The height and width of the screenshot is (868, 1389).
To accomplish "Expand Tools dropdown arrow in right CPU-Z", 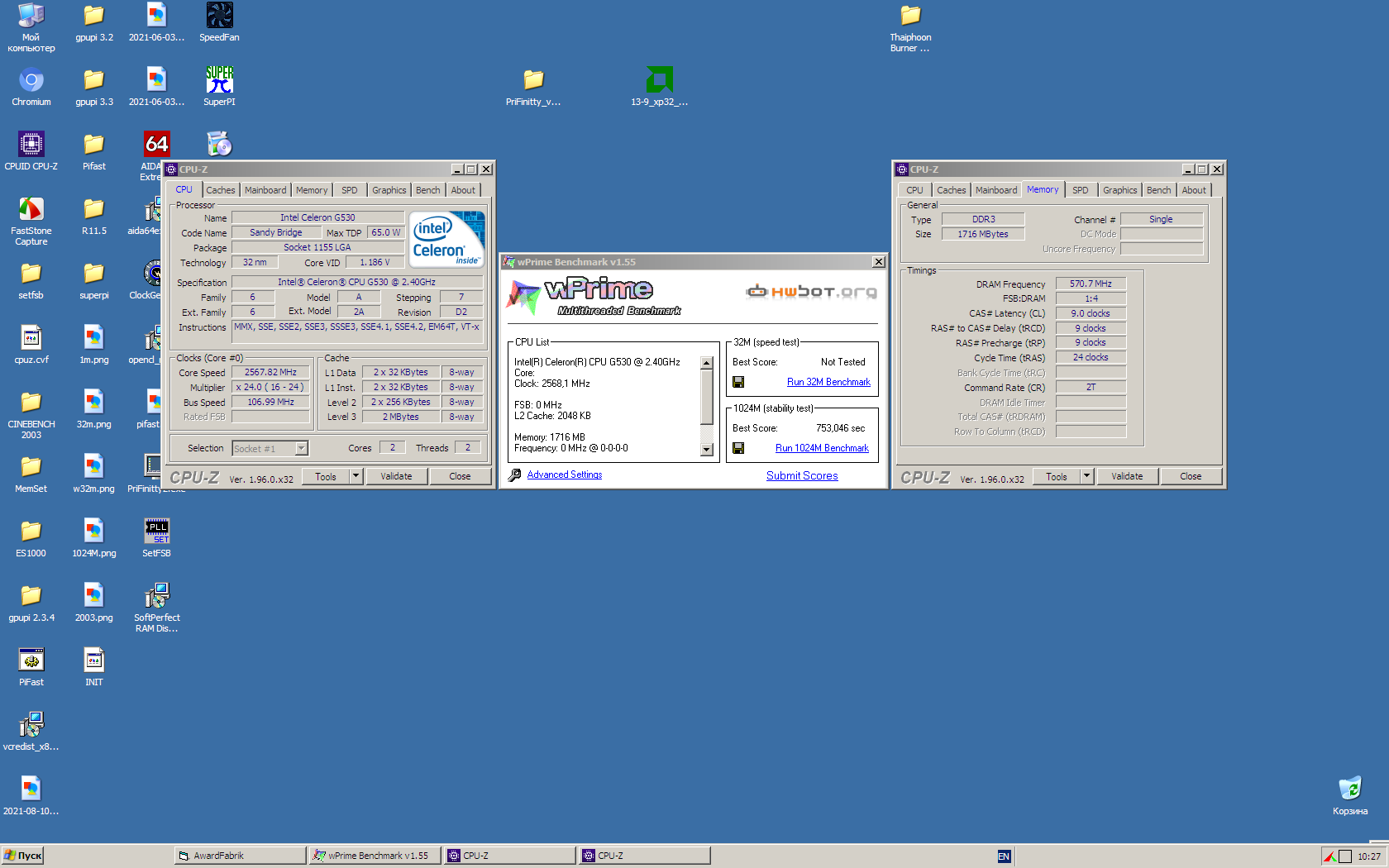I will (1086, 476).
